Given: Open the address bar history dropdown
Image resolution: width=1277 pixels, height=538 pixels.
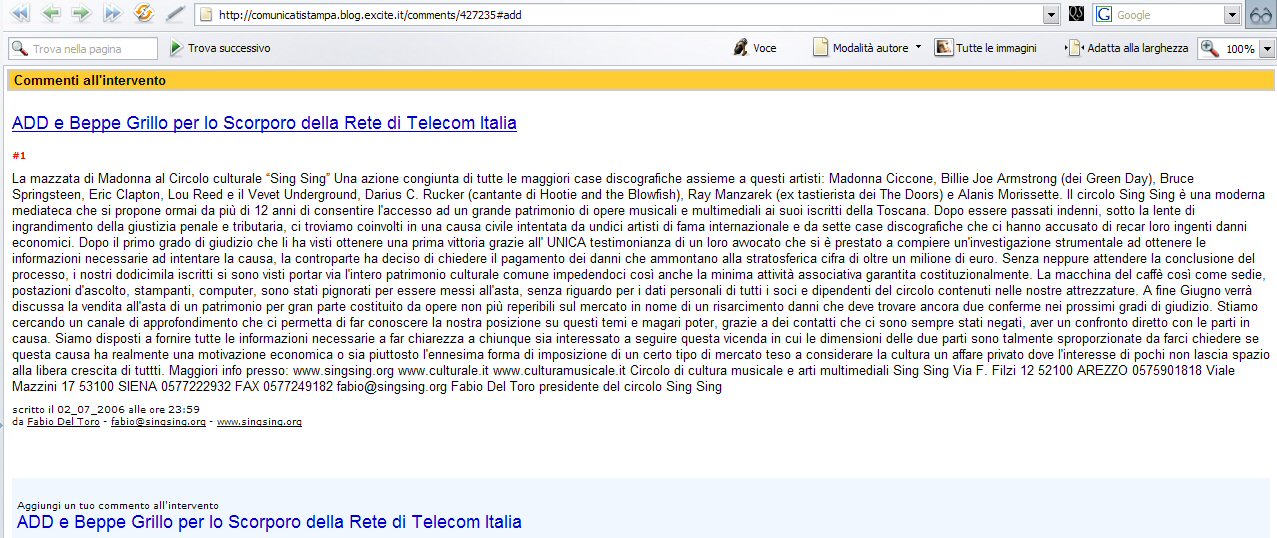Looking at the screenshot, I should [x=1051, y=15].
